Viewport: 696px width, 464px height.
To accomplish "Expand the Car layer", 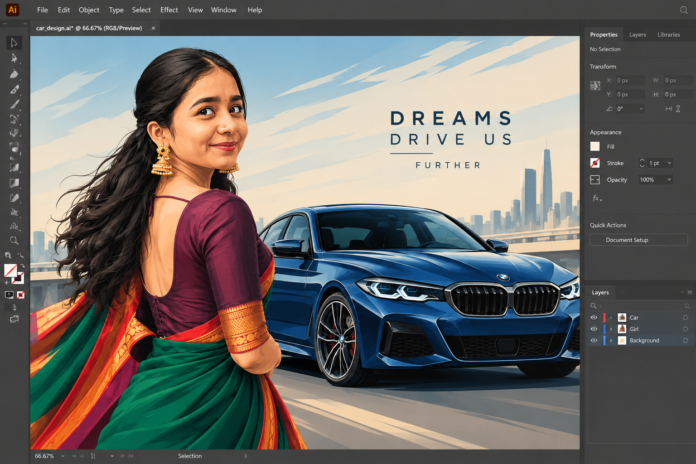I will click(611, 317).
